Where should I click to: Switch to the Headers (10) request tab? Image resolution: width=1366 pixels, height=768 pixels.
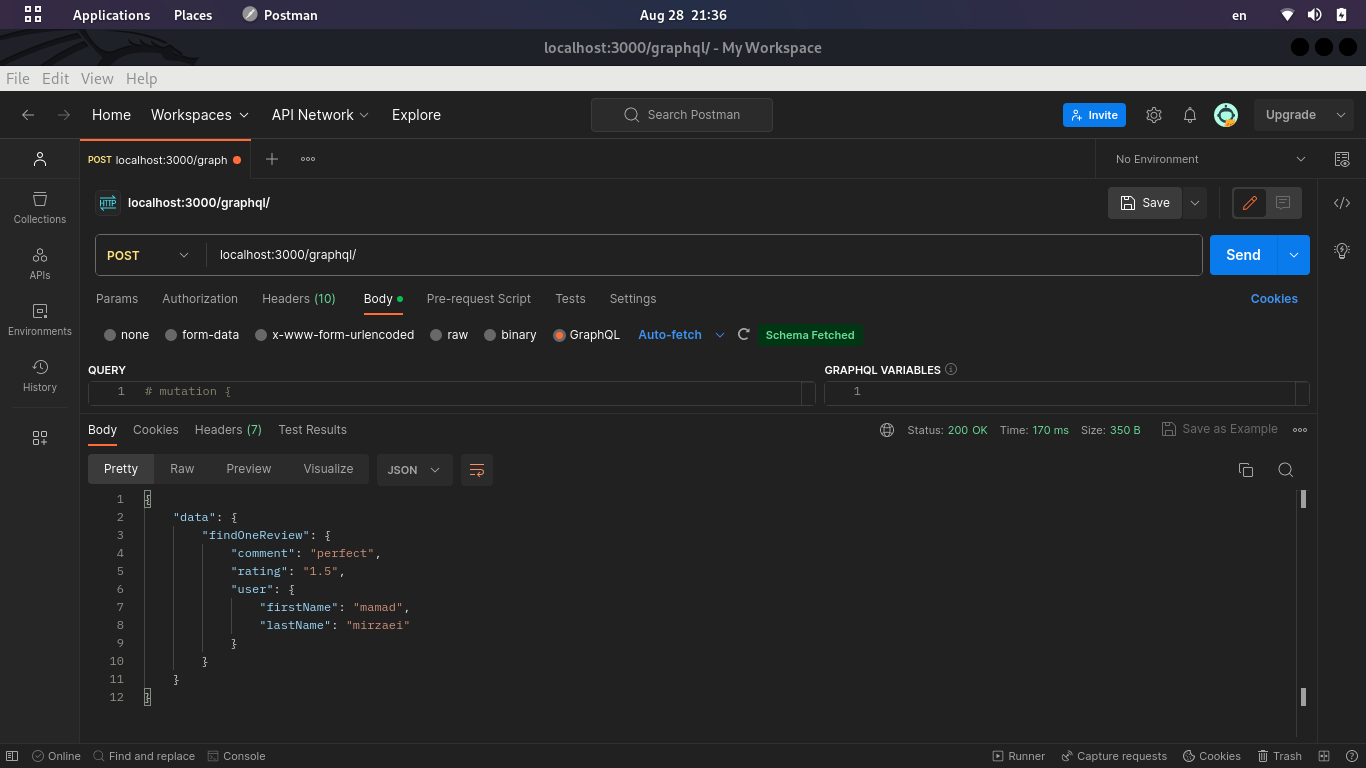299,299
